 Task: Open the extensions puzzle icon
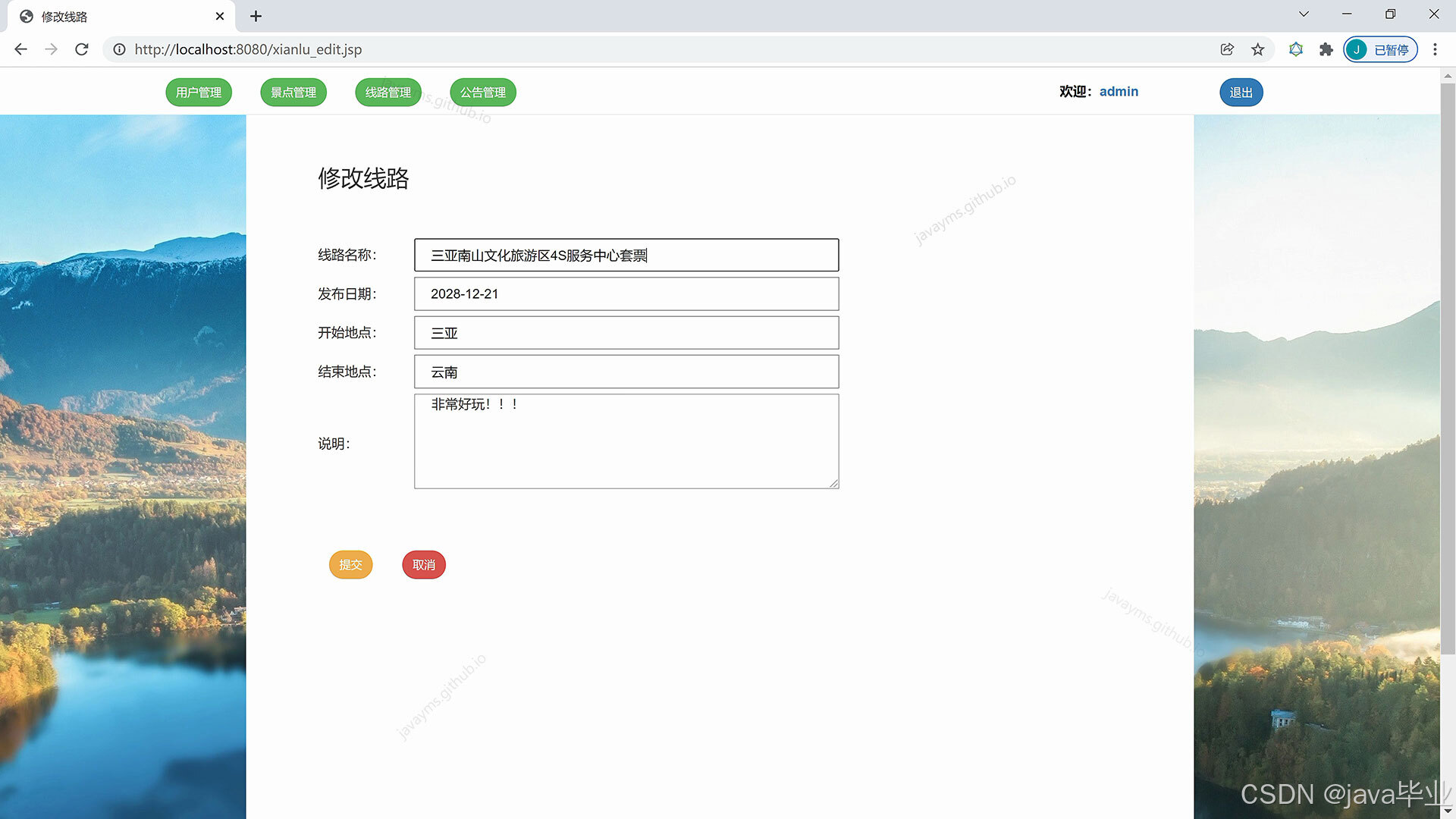(1326, 49)
